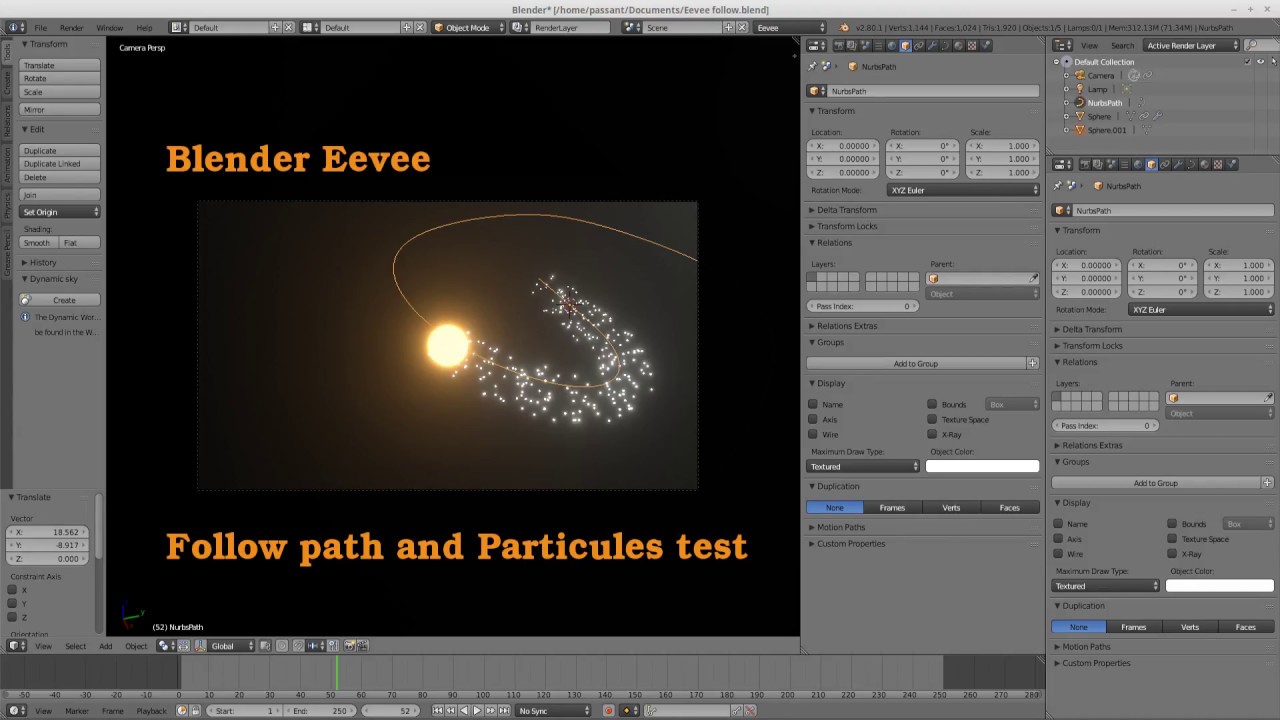Open the File menu
Screen dimensions: 1280x720
point(41,27)
